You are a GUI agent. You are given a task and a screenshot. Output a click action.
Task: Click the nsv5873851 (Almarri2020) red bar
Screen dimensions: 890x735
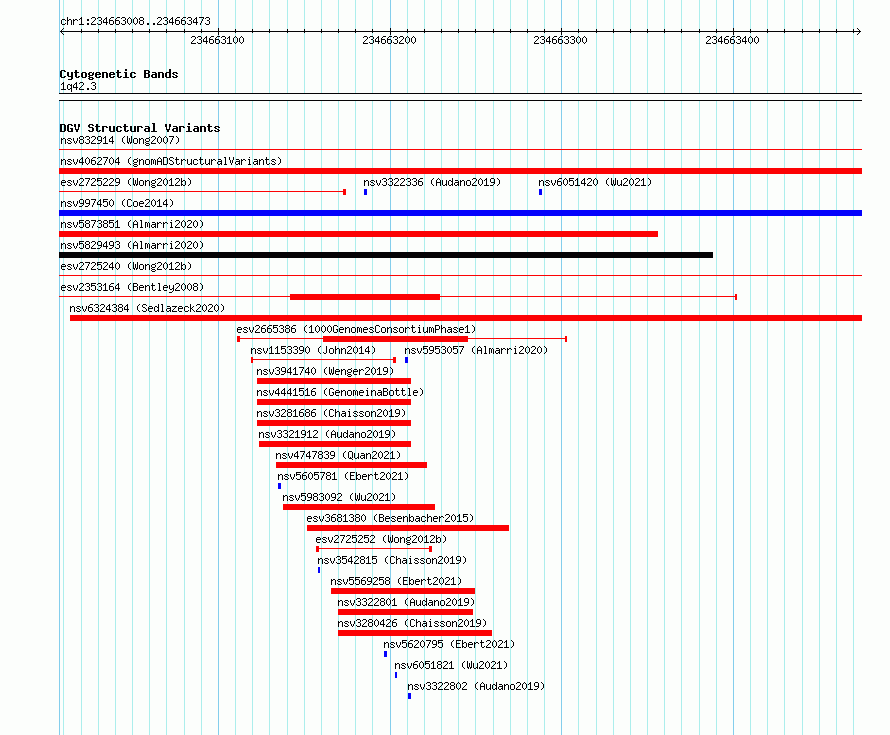click(358, 234)
